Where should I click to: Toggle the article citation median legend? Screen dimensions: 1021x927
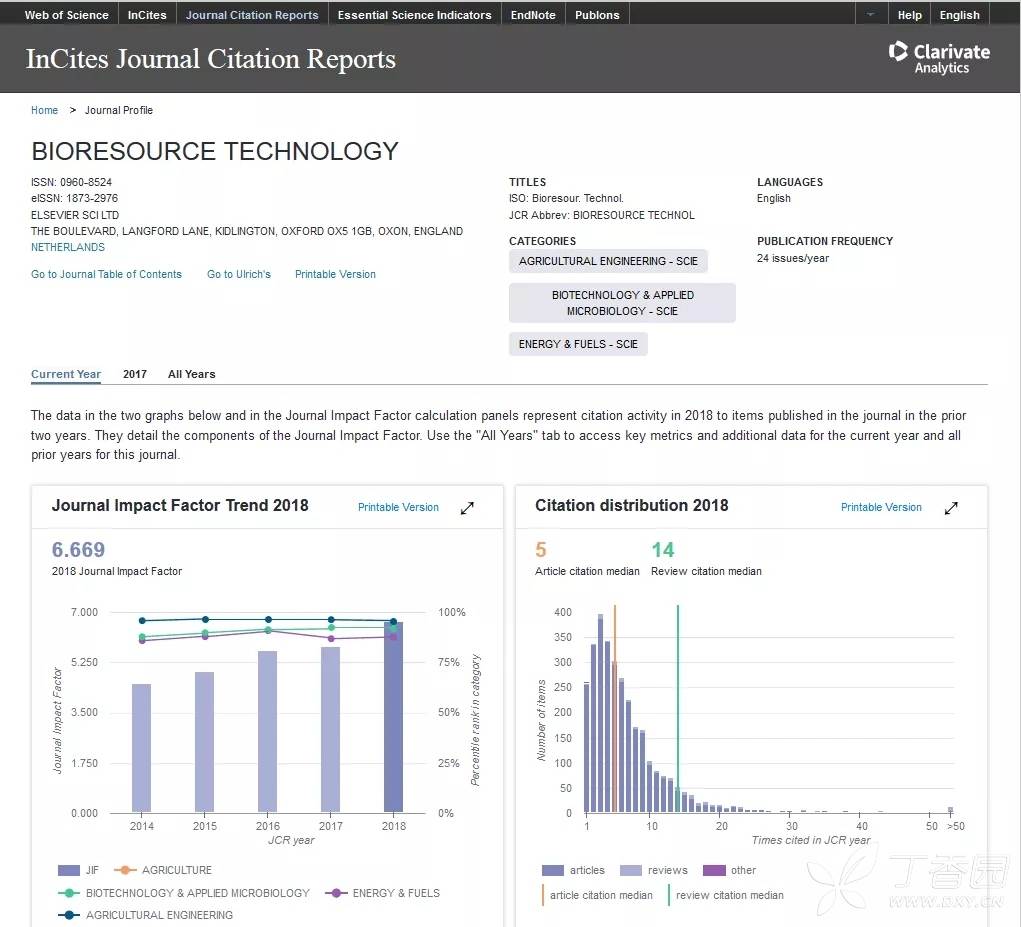(x=597, y=895)
